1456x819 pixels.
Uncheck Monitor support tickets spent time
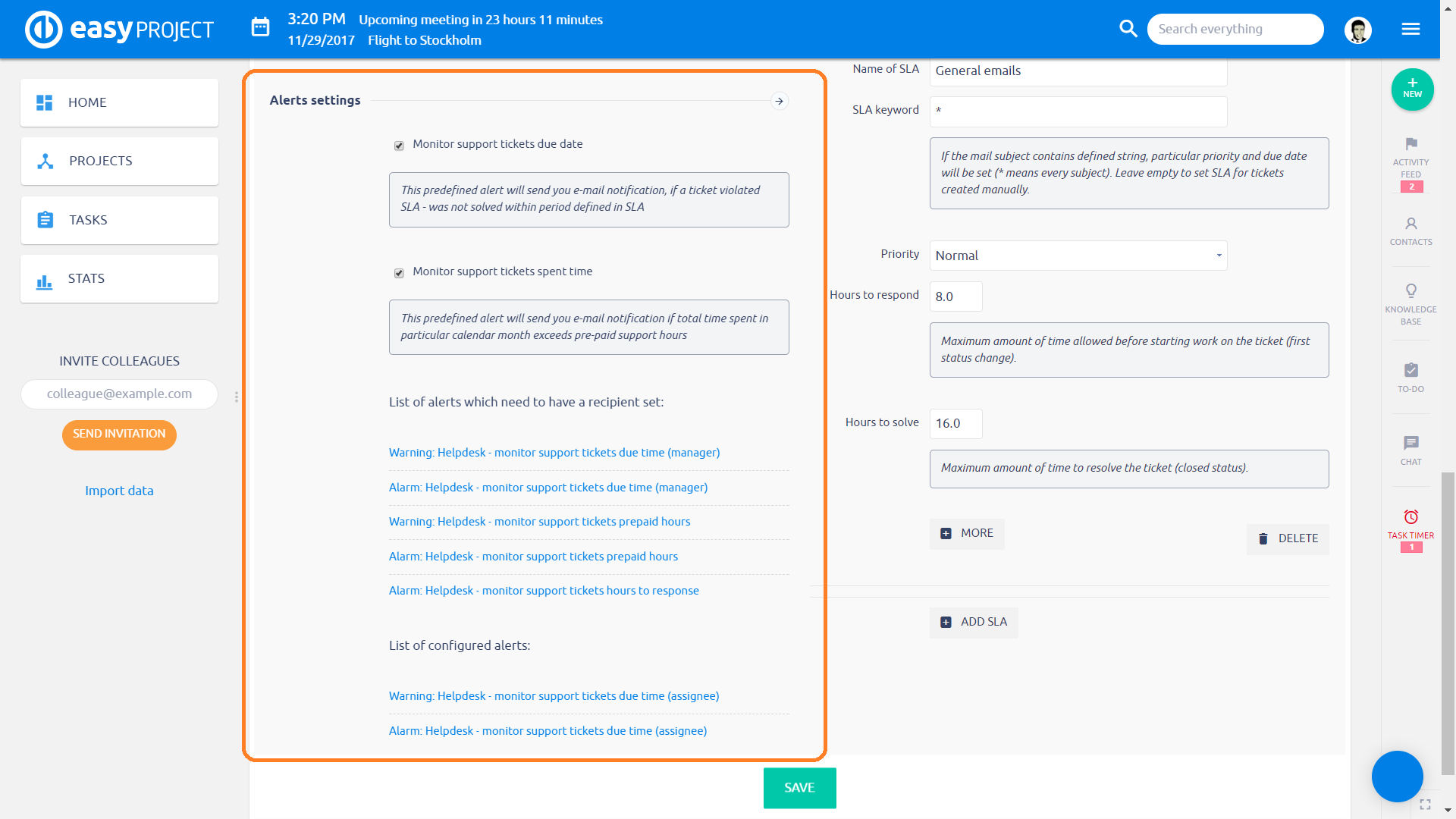pos(399,273)
